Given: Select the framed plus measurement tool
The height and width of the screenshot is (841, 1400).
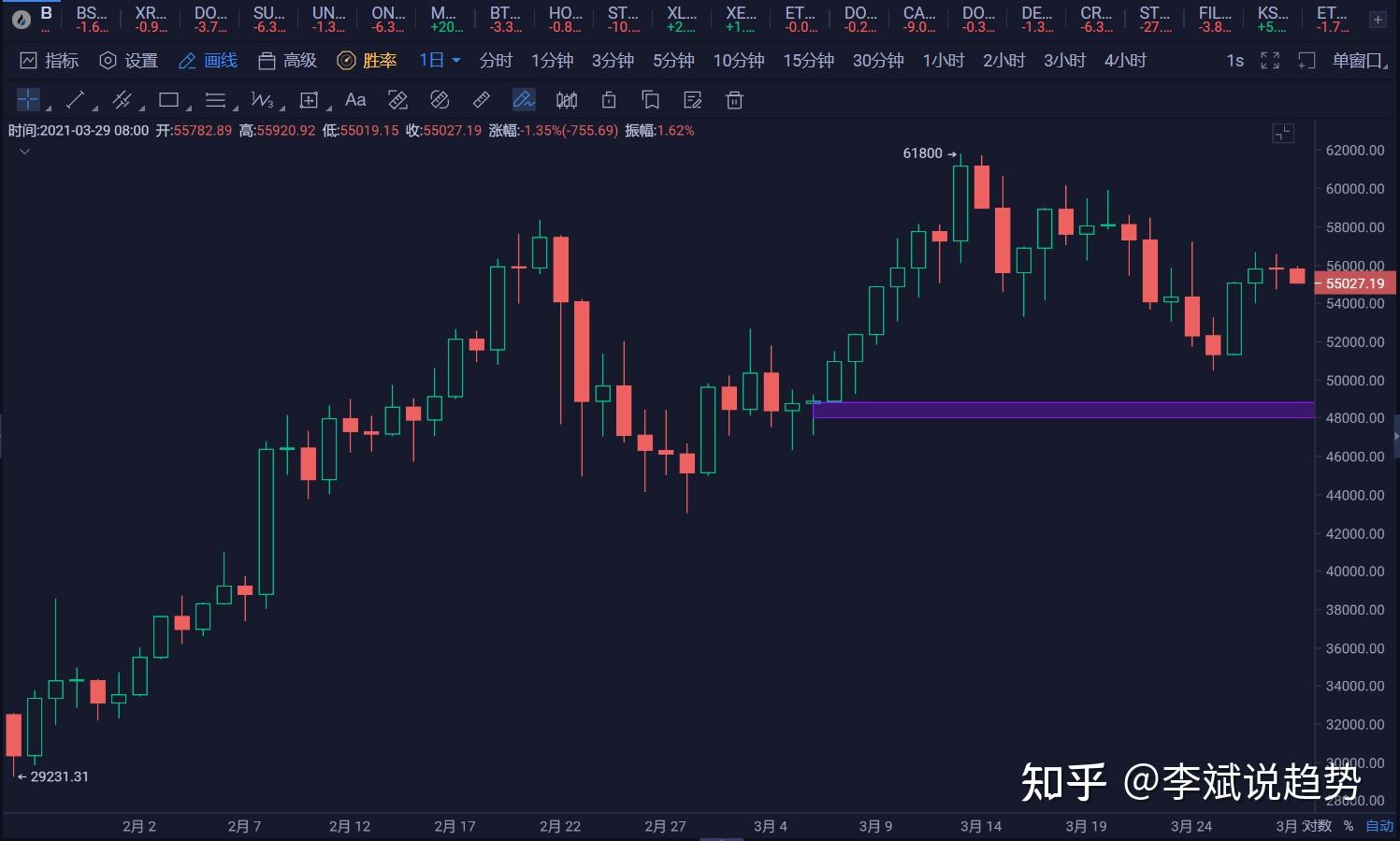Looking at the screenshot, I should pos(309,100).
